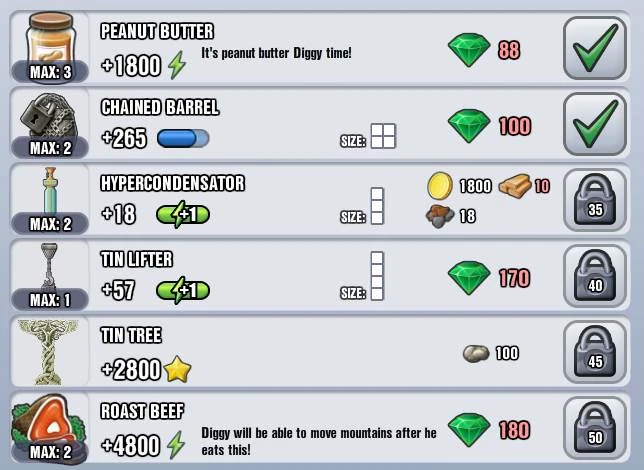
Task: Click the Chained Barrel size grid indicator
Action: (383, 136)
